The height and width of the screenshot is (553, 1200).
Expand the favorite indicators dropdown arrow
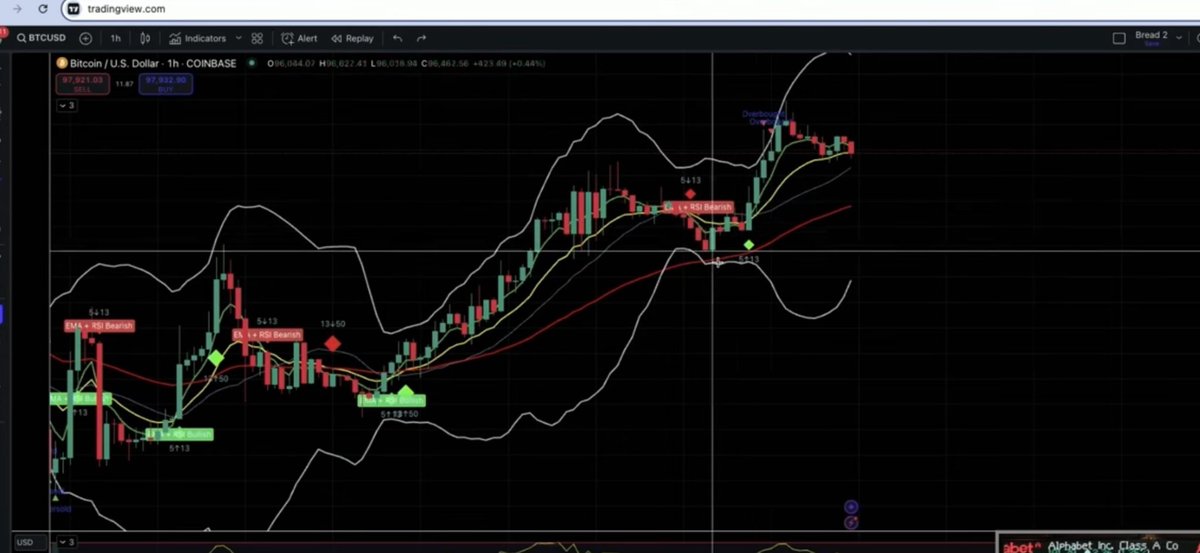pyautogui.click(x=239, y=38)
